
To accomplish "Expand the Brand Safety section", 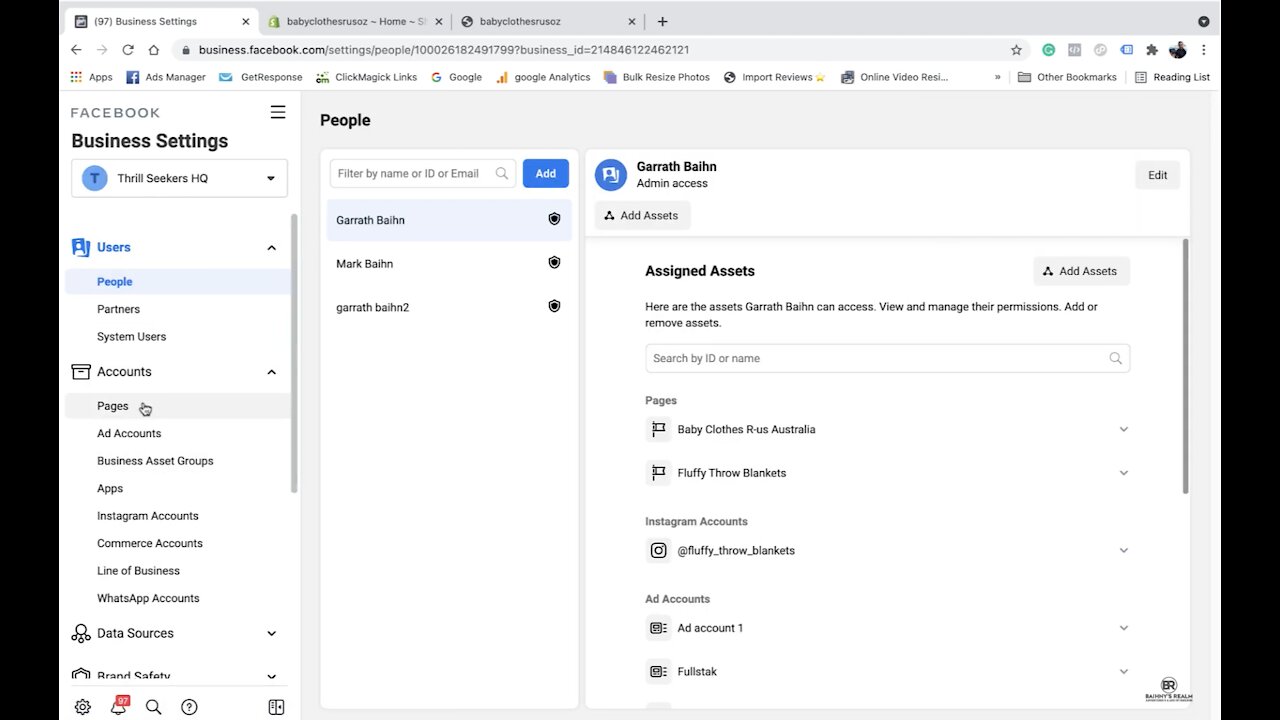I will tap(271, 677).
